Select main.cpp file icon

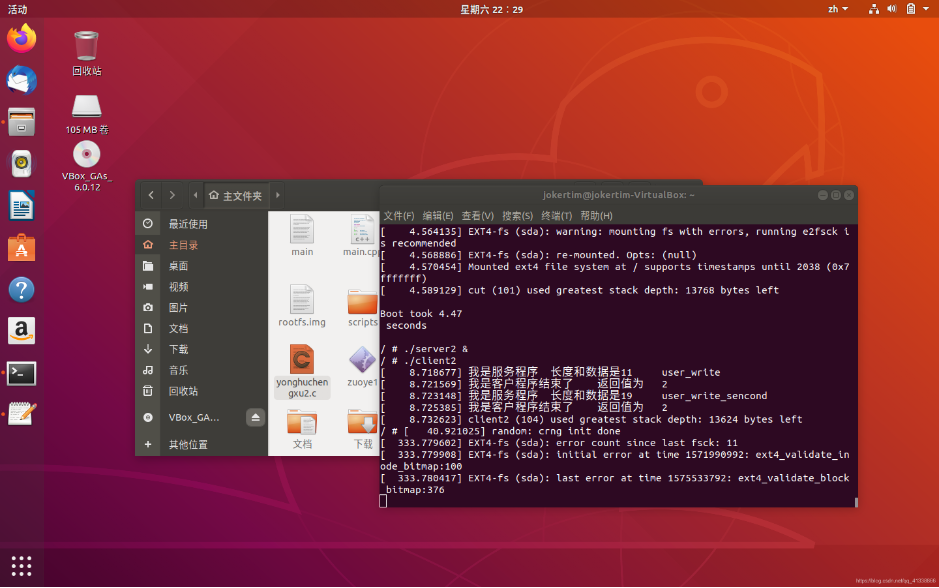pos(362,235)
